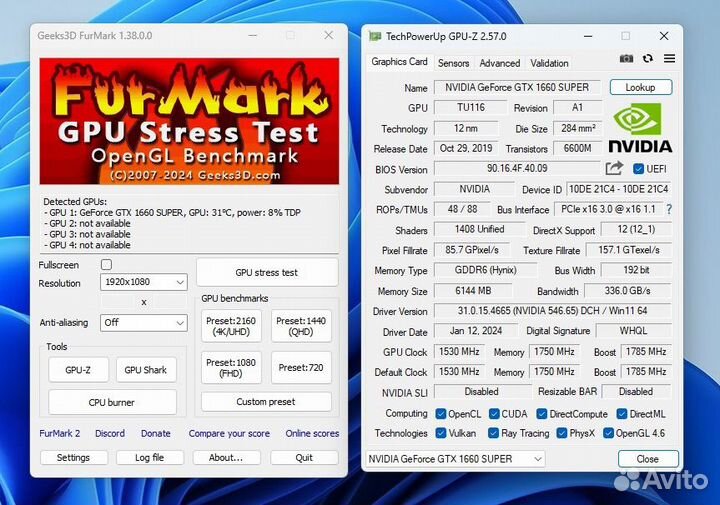
Task: Click the Memory Type GDDR6 (Hynix) value
Action: click(485, 270)
